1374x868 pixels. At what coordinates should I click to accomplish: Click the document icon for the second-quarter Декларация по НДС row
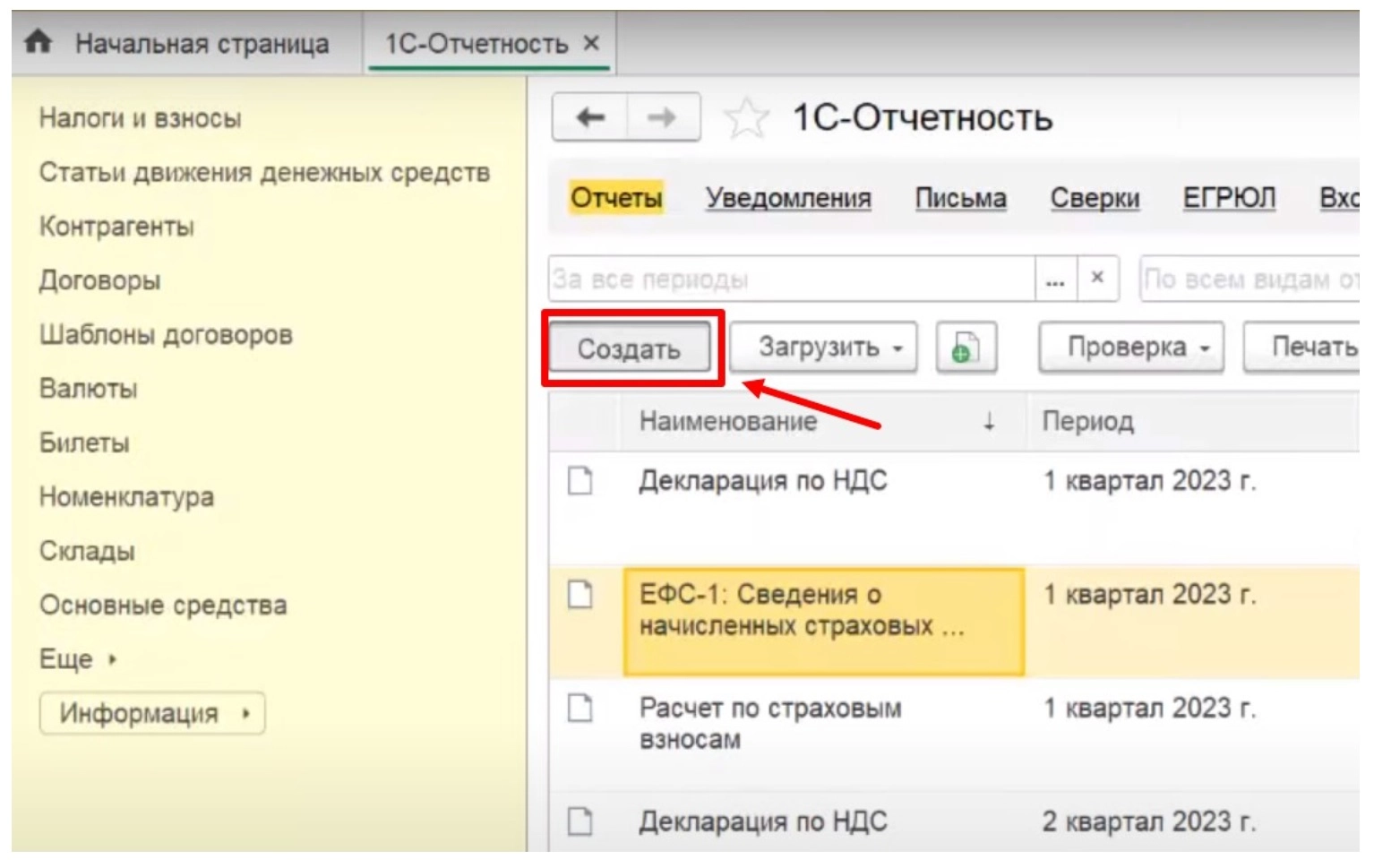(x=580, y=821)
